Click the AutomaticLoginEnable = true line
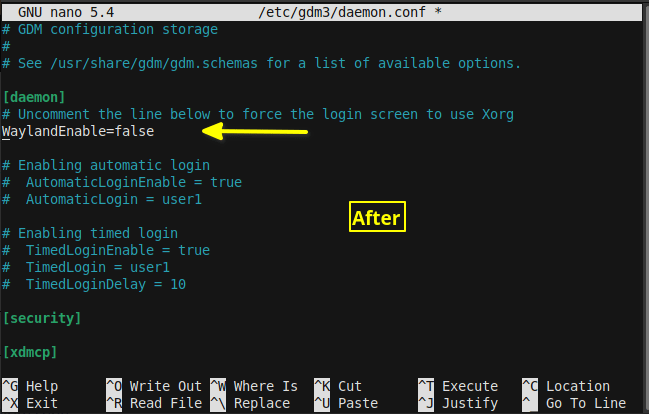 point(122,182)
